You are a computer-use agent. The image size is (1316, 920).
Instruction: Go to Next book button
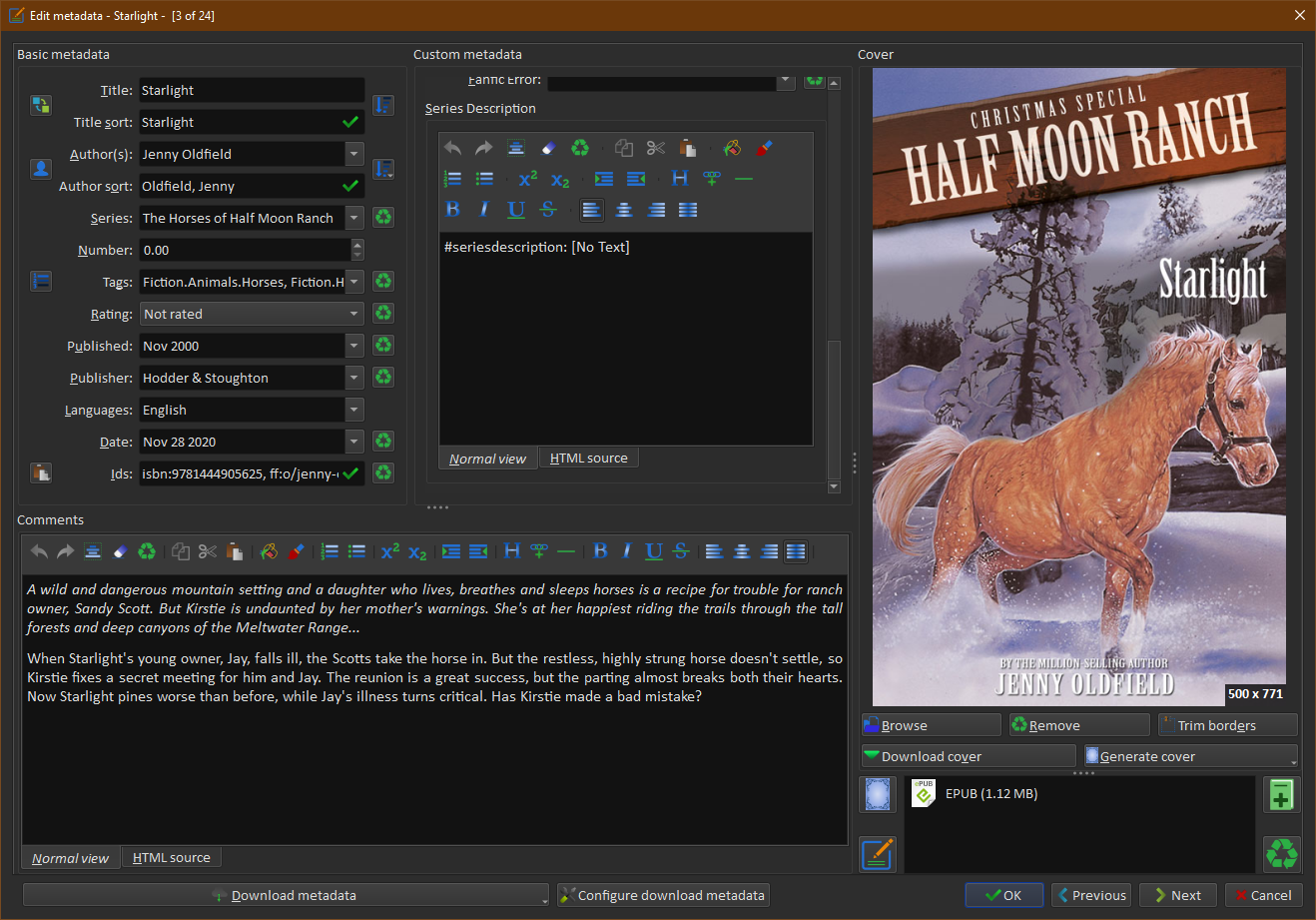click(x=1178, y=895)
